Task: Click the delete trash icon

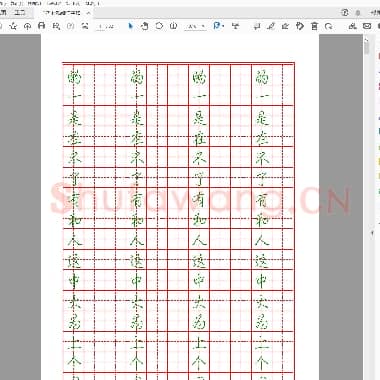Action: tap(314, 26)
